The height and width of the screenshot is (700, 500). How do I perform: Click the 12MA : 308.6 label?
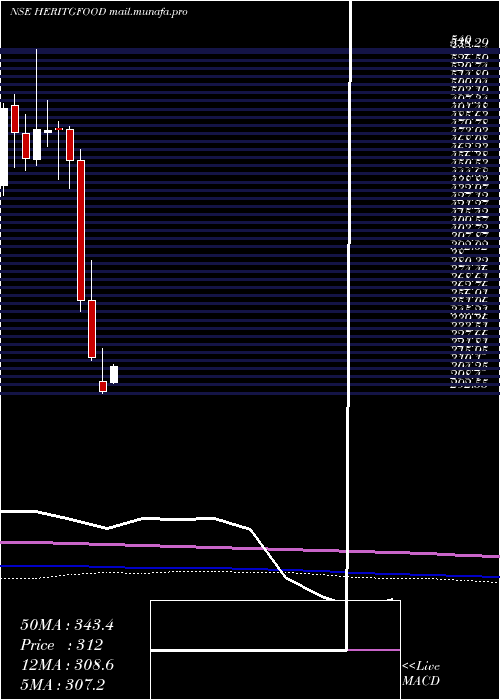coord(67,665)
